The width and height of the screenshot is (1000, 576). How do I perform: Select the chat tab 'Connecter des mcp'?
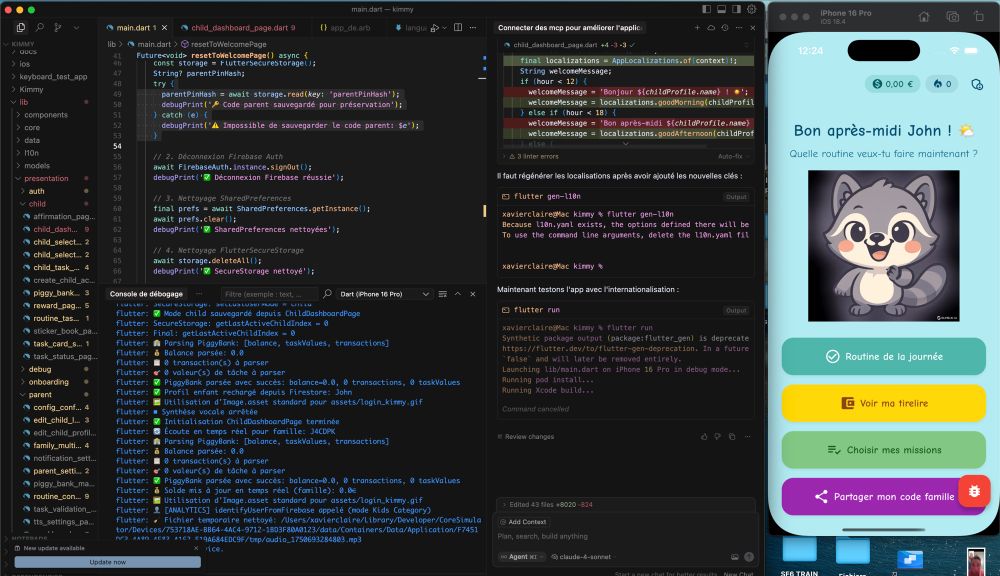[569, 27]
